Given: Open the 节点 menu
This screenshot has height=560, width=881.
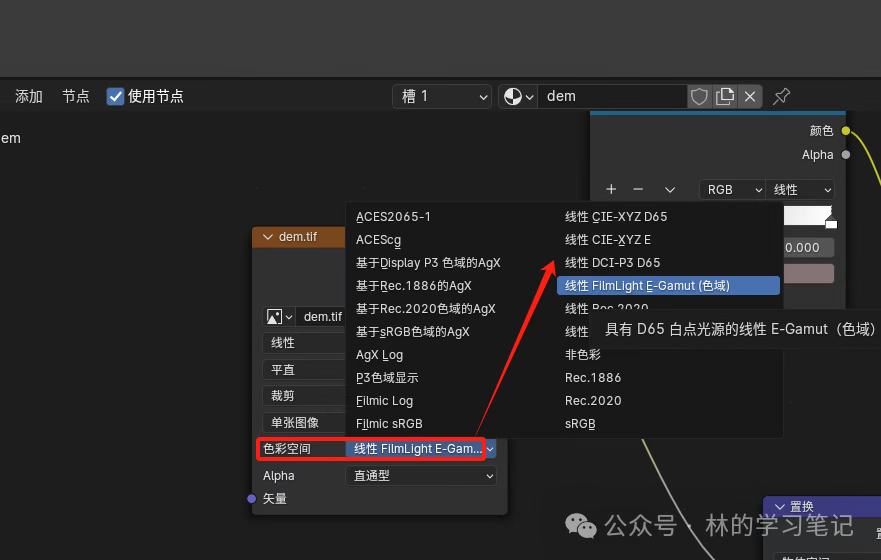Looking at the screenshot, I should coord(76,96).
